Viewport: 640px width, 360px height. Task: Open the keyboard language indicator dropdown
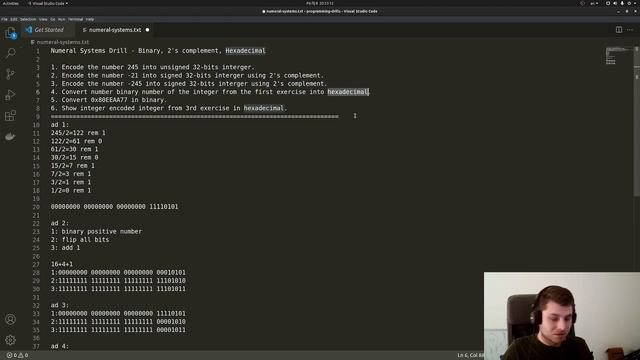pos(594,3)
